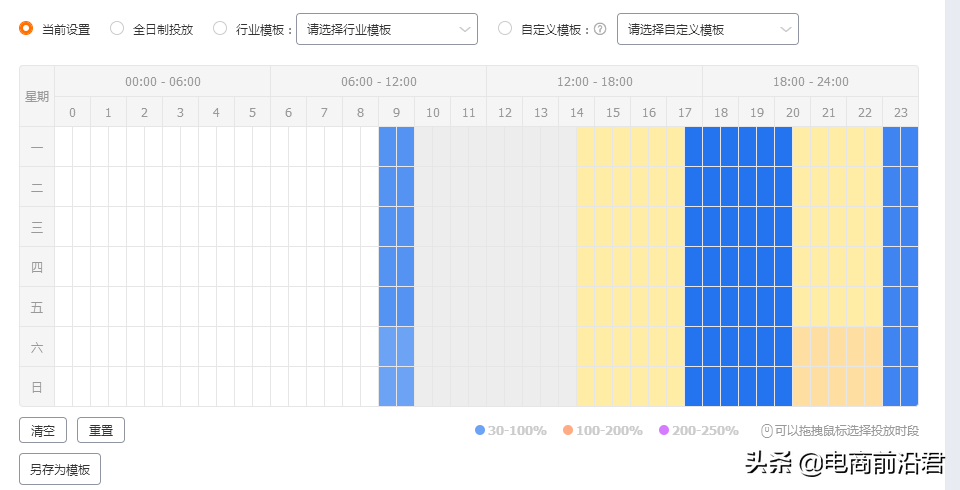960x490 pixels.
Task: Click the hour 11 column header
Action: pyautogui.click(x=468, y=112)
